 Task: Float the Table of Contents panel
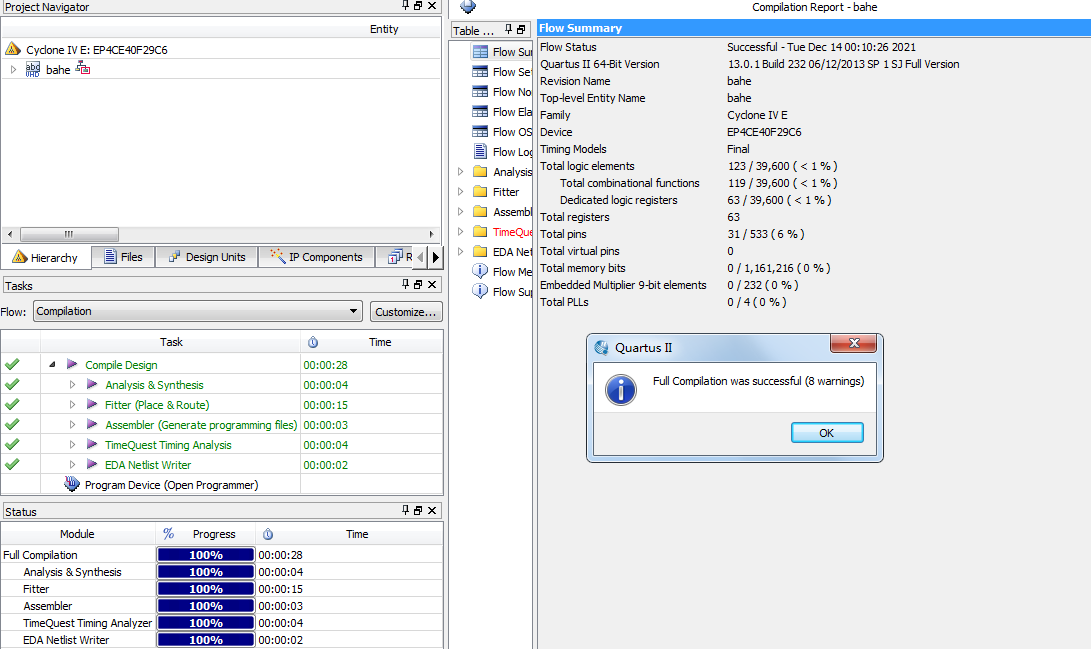[521, 29]
